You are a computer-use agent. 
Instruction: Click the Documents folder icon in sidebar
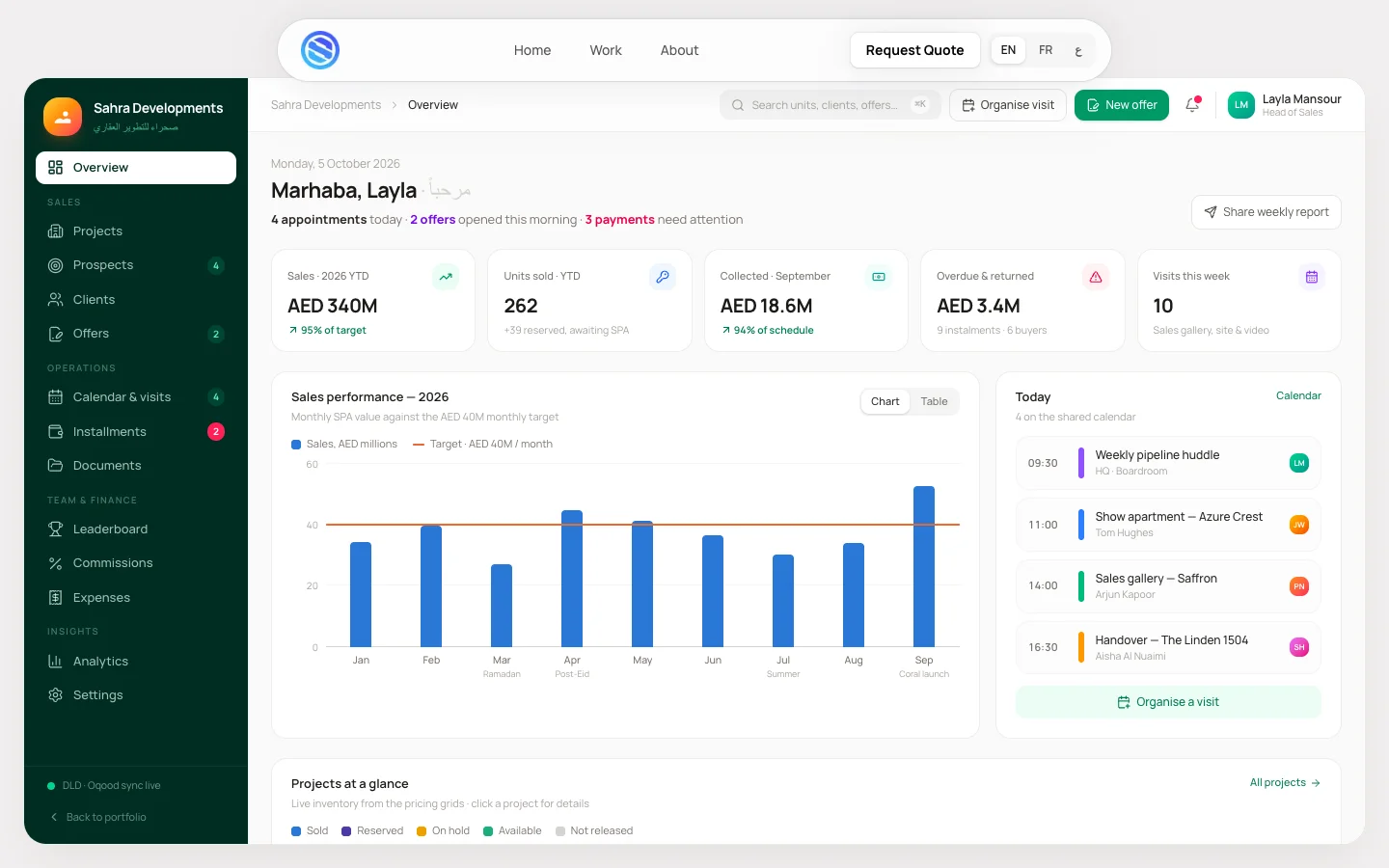pos(56,466)
